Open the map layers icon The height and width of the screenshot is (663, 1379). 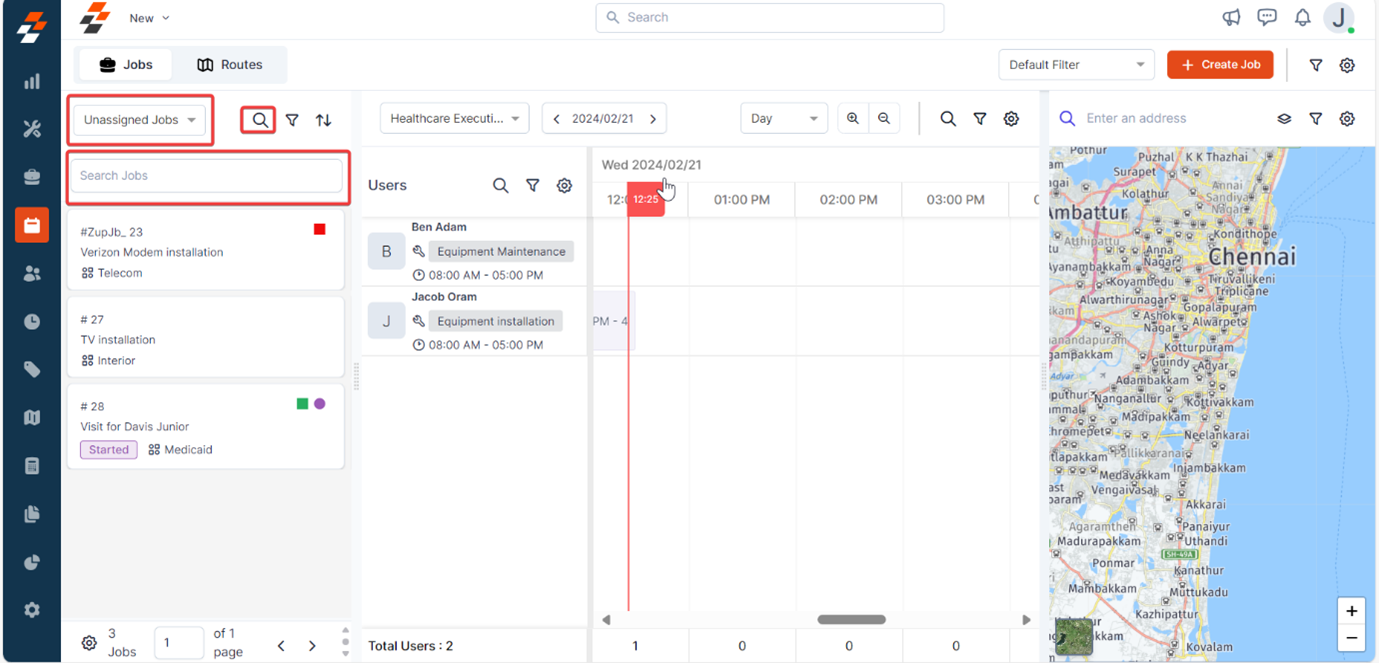click(x=1284, y=118)
